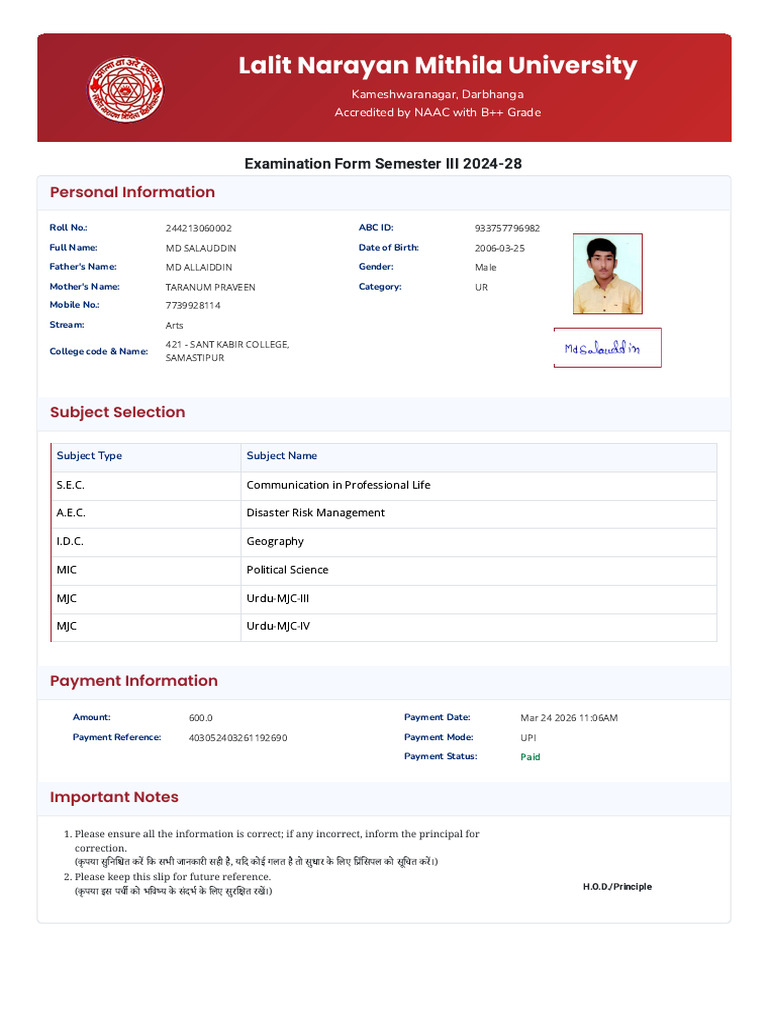Image resolution: width=768 pixels, height=1024 pixels.
Task: Click the student photo thumbnail
Action: [607, 274]
